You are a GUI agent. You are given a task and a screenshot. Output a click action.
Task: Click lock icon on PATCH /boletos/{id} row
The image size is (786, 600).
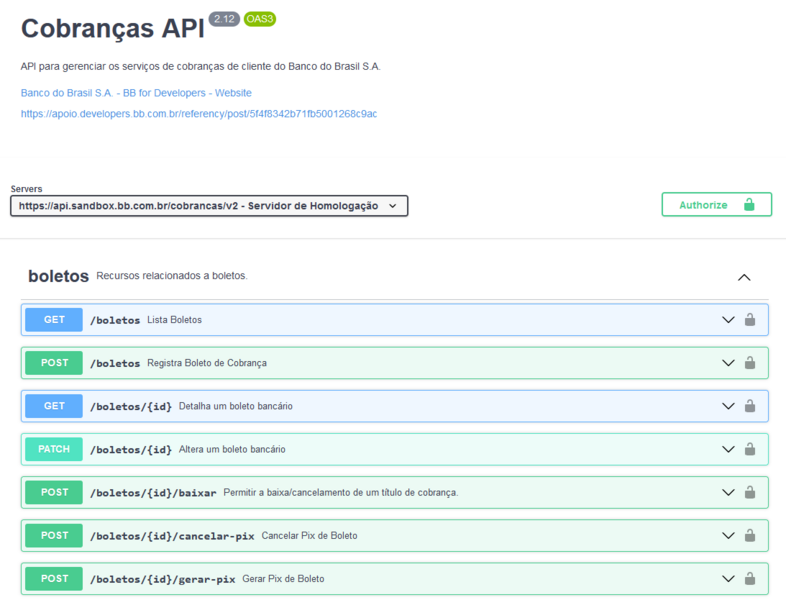tap(749, 449)
